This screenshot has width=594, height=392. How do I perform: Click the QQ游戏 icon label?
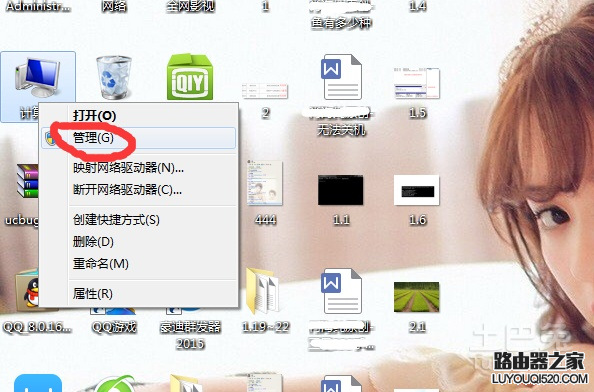pos(114,327)
